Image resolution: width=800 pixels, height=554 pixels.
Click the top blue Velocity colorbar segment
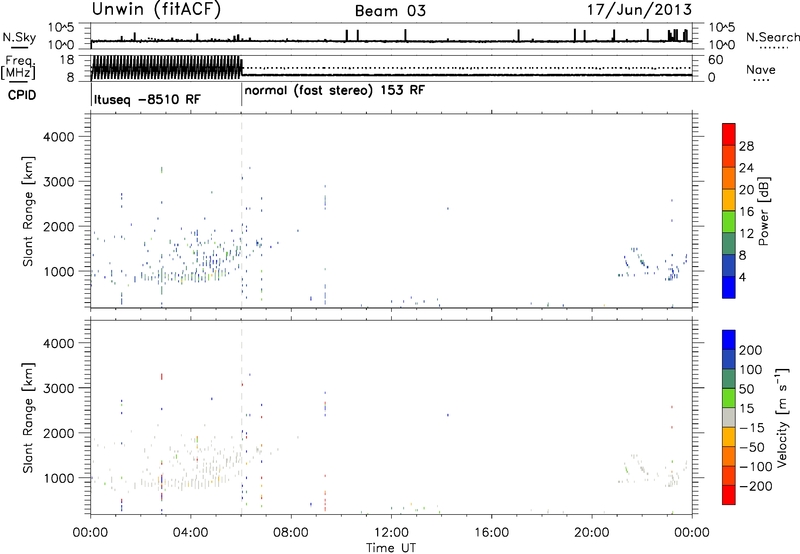pyautogui.click(x=729, y=340)
